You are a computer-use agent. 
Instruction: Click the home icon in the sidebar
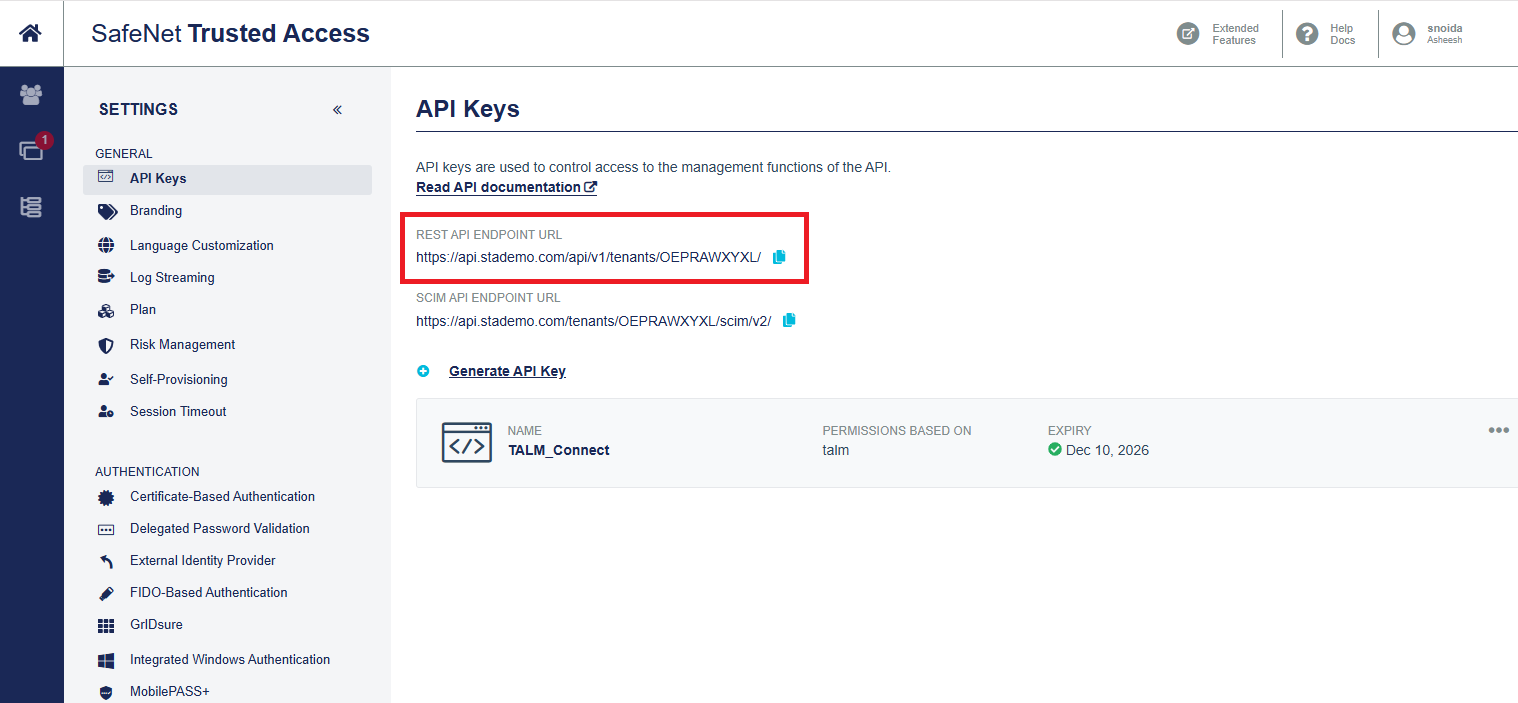30,32
